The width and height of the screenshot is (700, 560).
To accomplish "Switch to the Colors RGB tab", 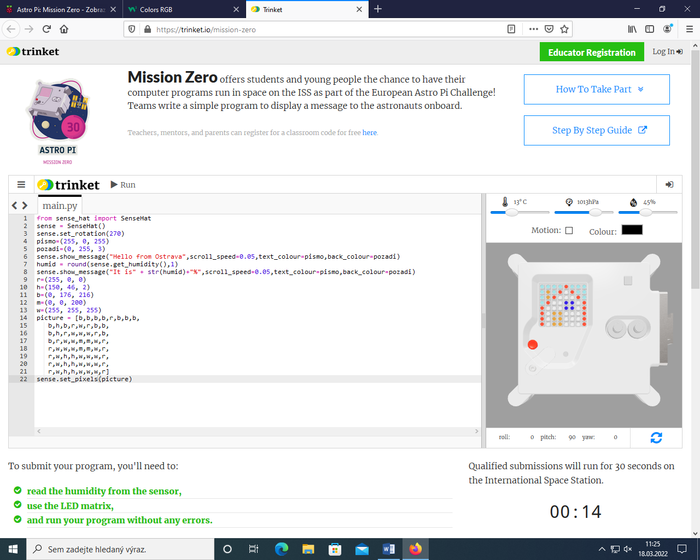I will (x=180, y=9).
